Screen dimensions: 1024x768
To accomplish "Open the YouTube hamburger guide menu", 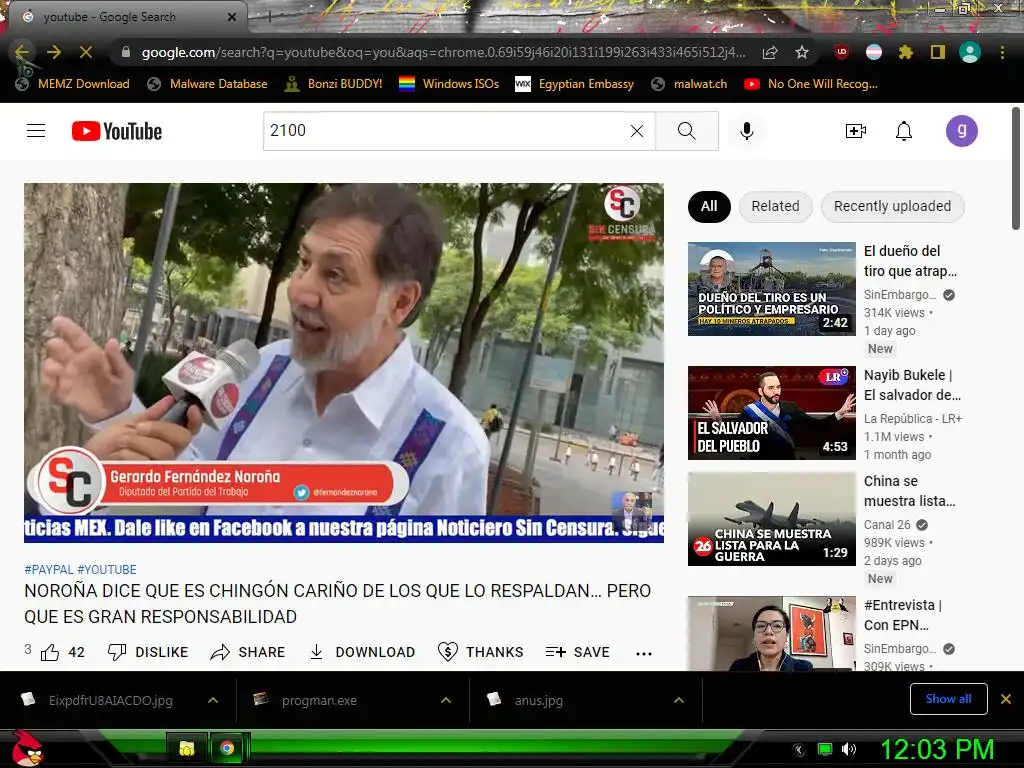I will tap(36, 131).
